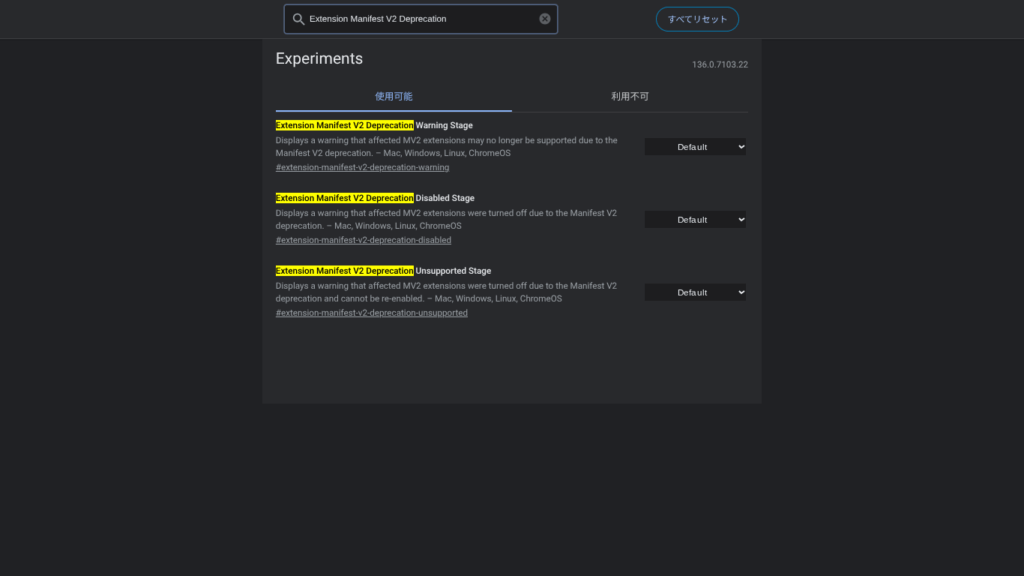
Task: Follow the #extension-manifest-v2-deprecation-warning link
Action: 362,168
